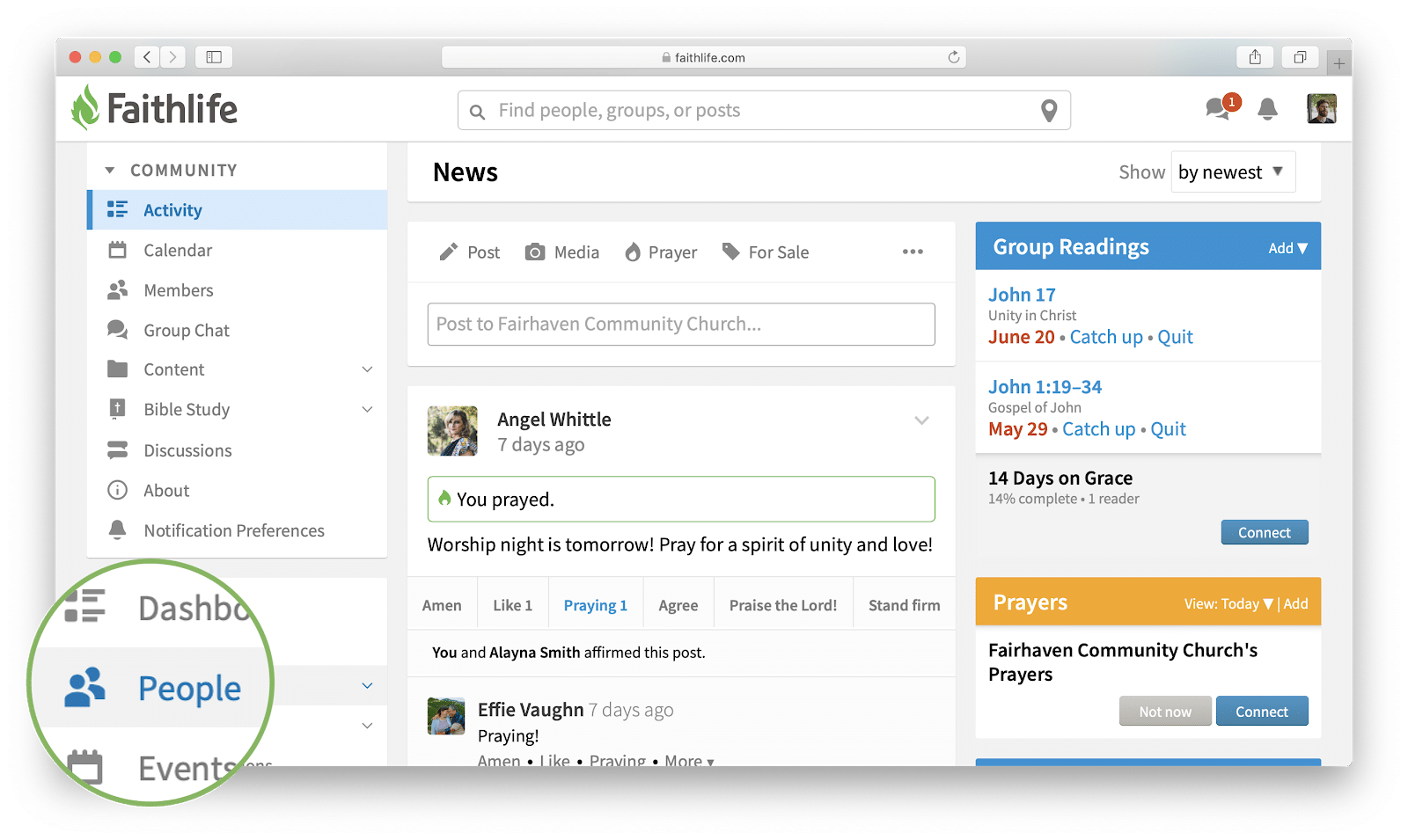Image resolution: width=1408 pixels, height=840 pixels.
Task: Click Post to Fairhaven Community Church box
Action: click(x=681, y=325)
